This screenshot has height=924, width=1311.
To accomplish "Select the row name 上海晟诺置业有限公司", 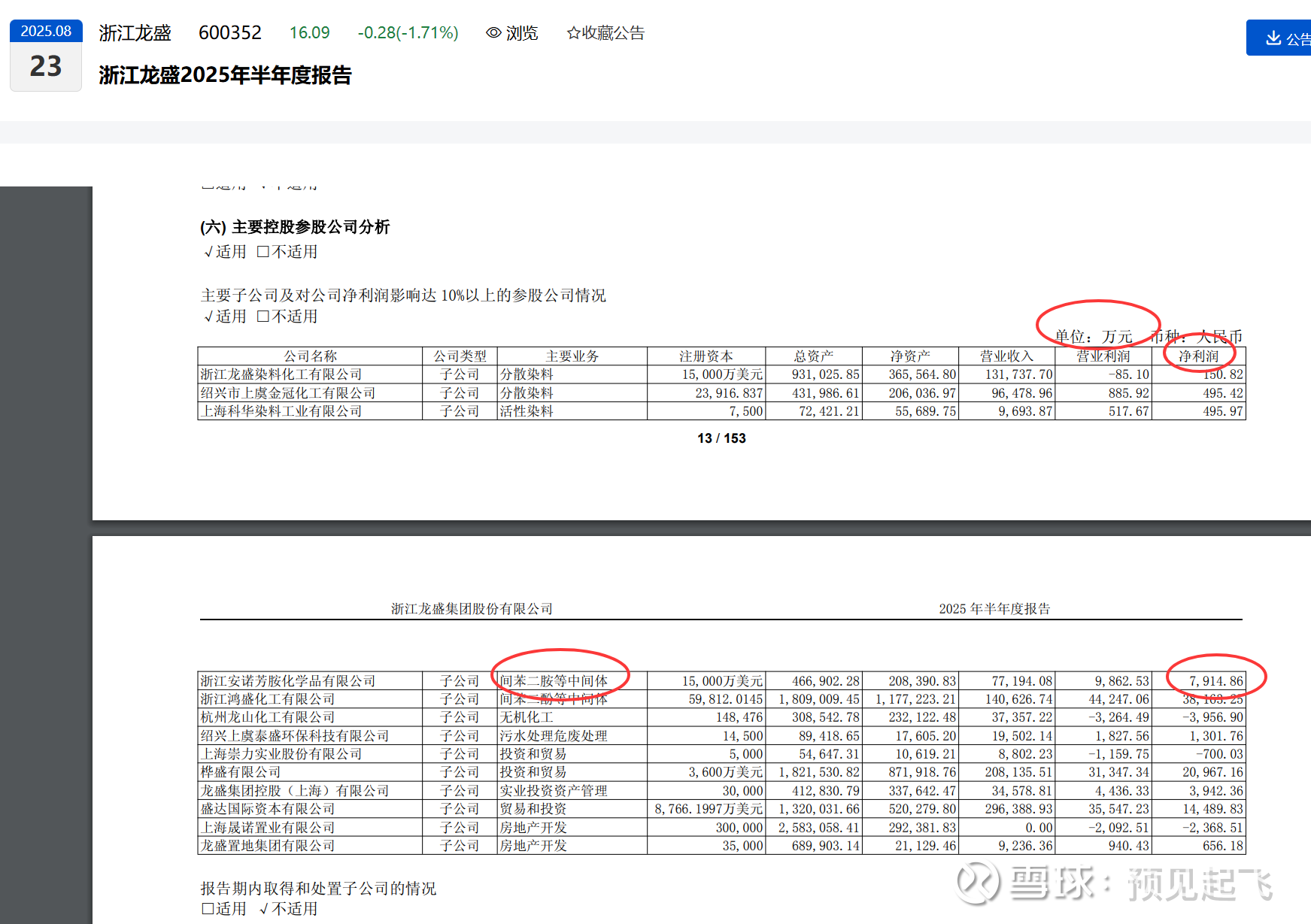I will point(268,828).
